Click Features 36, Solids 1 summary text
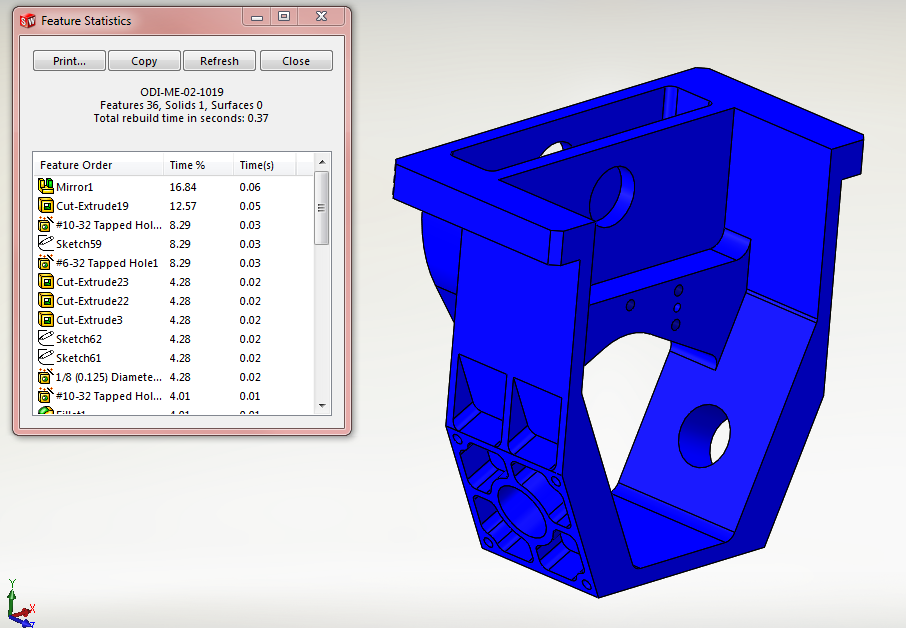 [181, 105]
